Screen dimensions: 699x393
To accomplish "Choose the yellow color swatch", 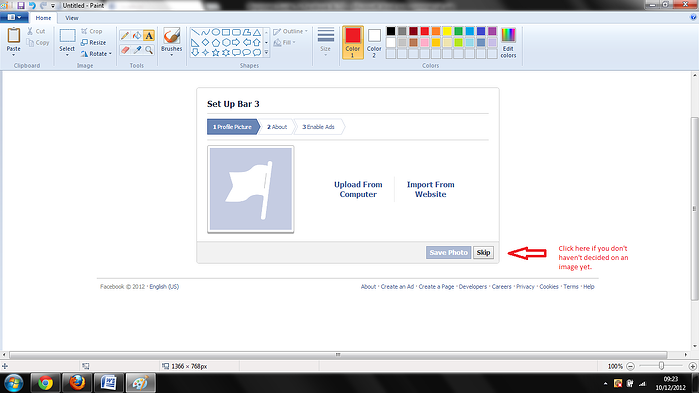I will (x=447, y=31).
